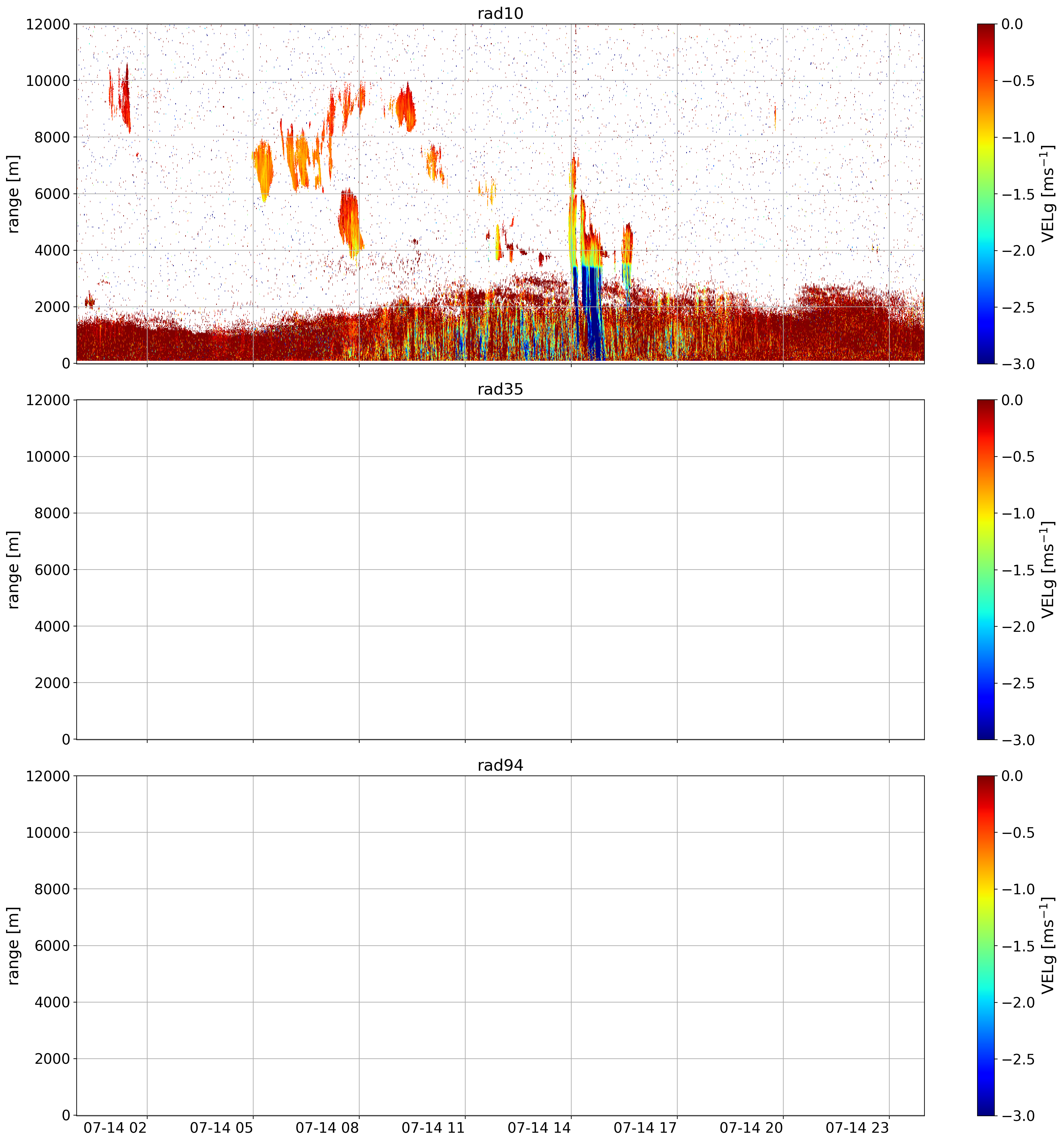Select the rad35 panel's velocity colorbar
This screenshot has width=1064, height=1142.
985,569
